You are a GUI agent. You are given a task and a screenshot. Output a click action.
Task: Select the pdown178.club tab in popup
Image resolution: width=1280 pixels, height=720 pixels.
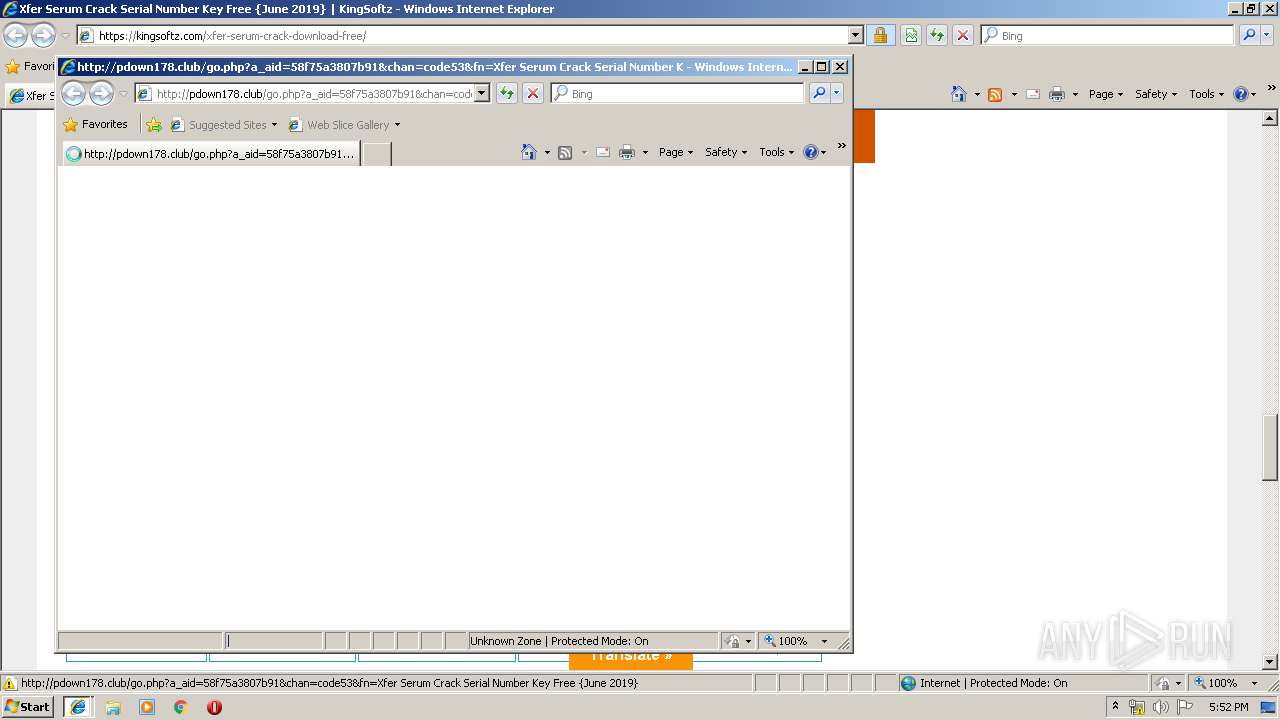point(210,154)
